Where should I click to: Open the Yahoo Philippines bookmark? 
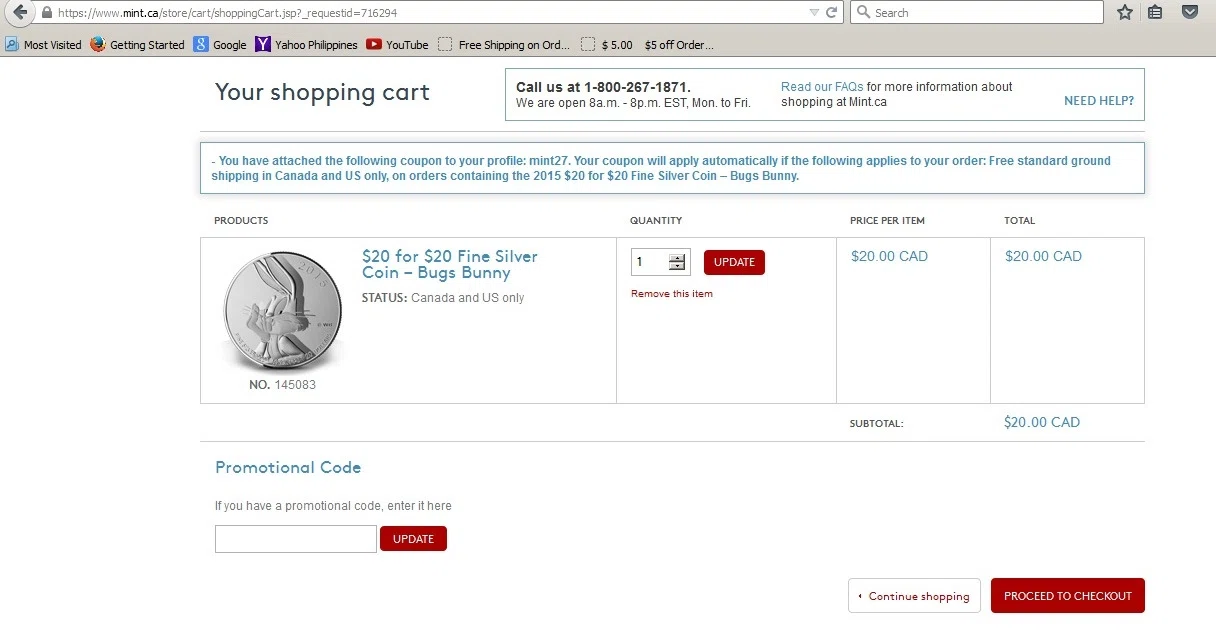pyautogui.click(x=306, y=45)
